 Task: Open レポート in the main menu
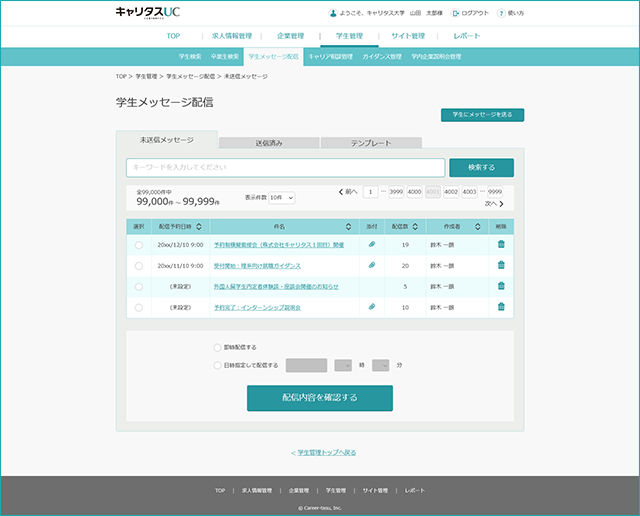click(467, 36)
